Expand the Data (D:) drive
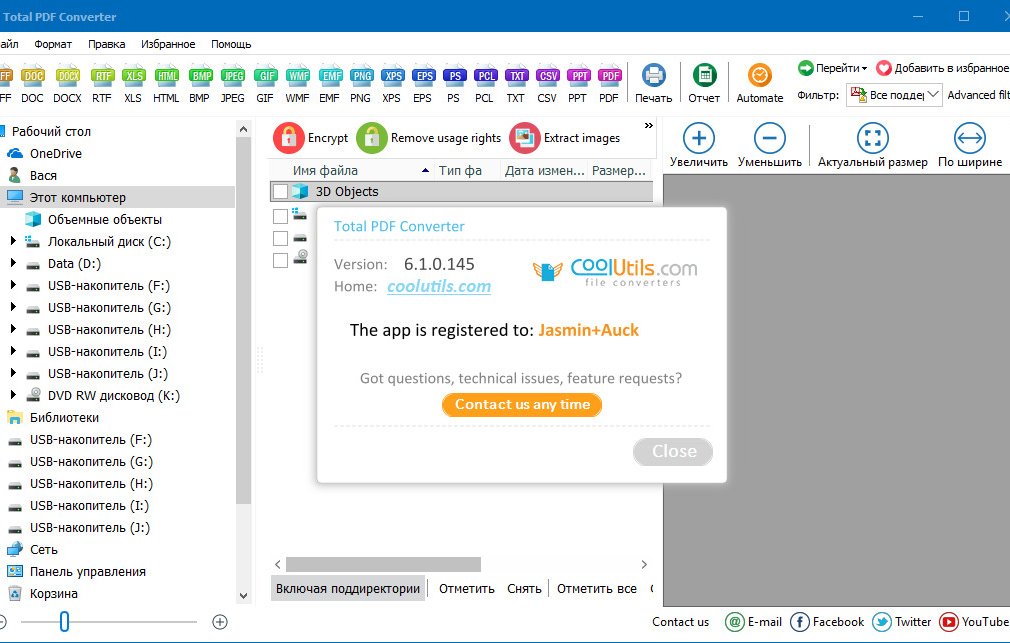The height and width of the screenshot is (643, 1010). point(13,263)
